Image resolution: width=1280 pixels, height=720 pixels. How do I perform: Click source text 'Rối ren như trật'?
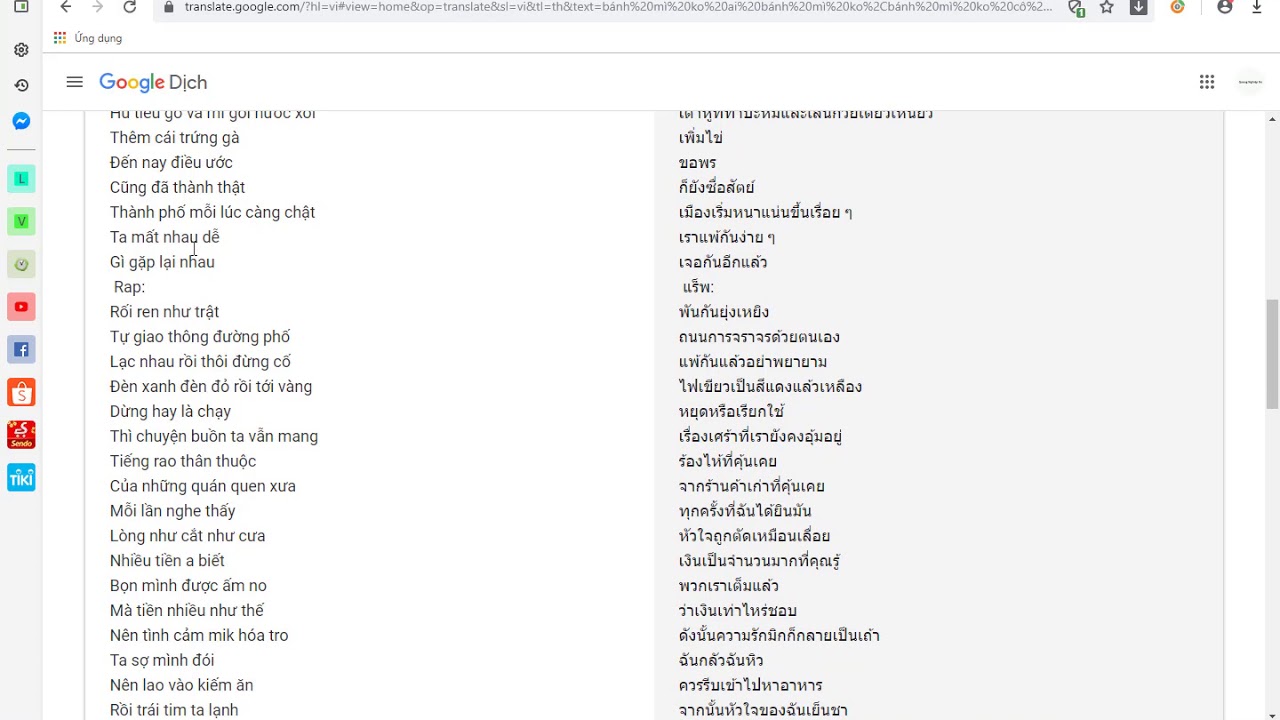point(164,312)
